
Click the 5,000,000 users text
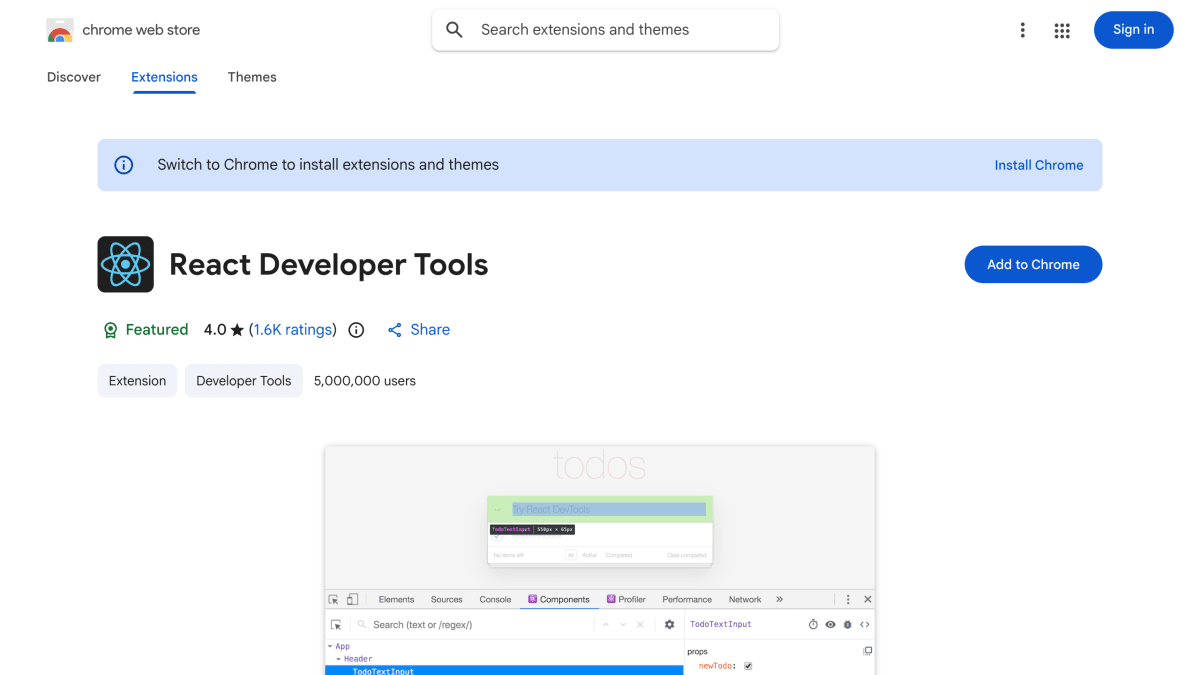pos(365,381)
